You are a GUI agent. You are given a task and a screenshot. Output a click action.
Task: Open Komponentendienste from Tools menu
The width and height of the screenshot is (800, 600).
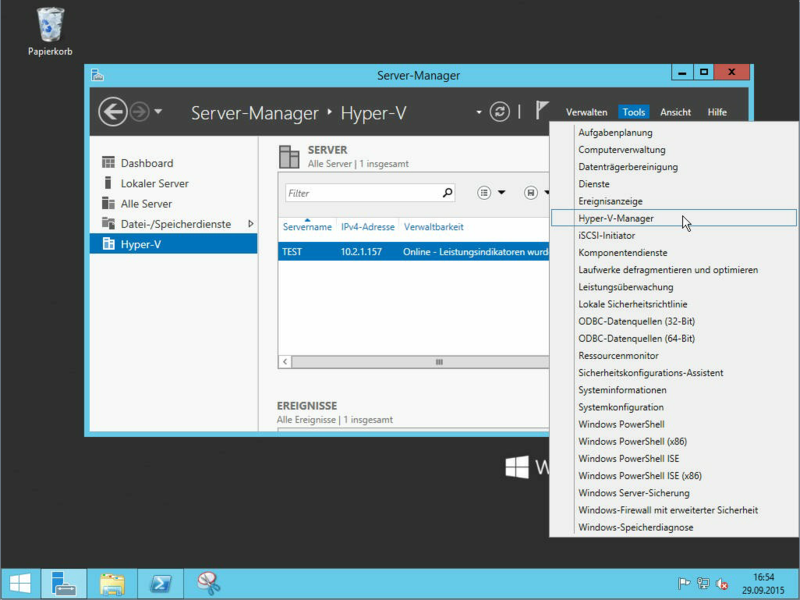(673, 253)
